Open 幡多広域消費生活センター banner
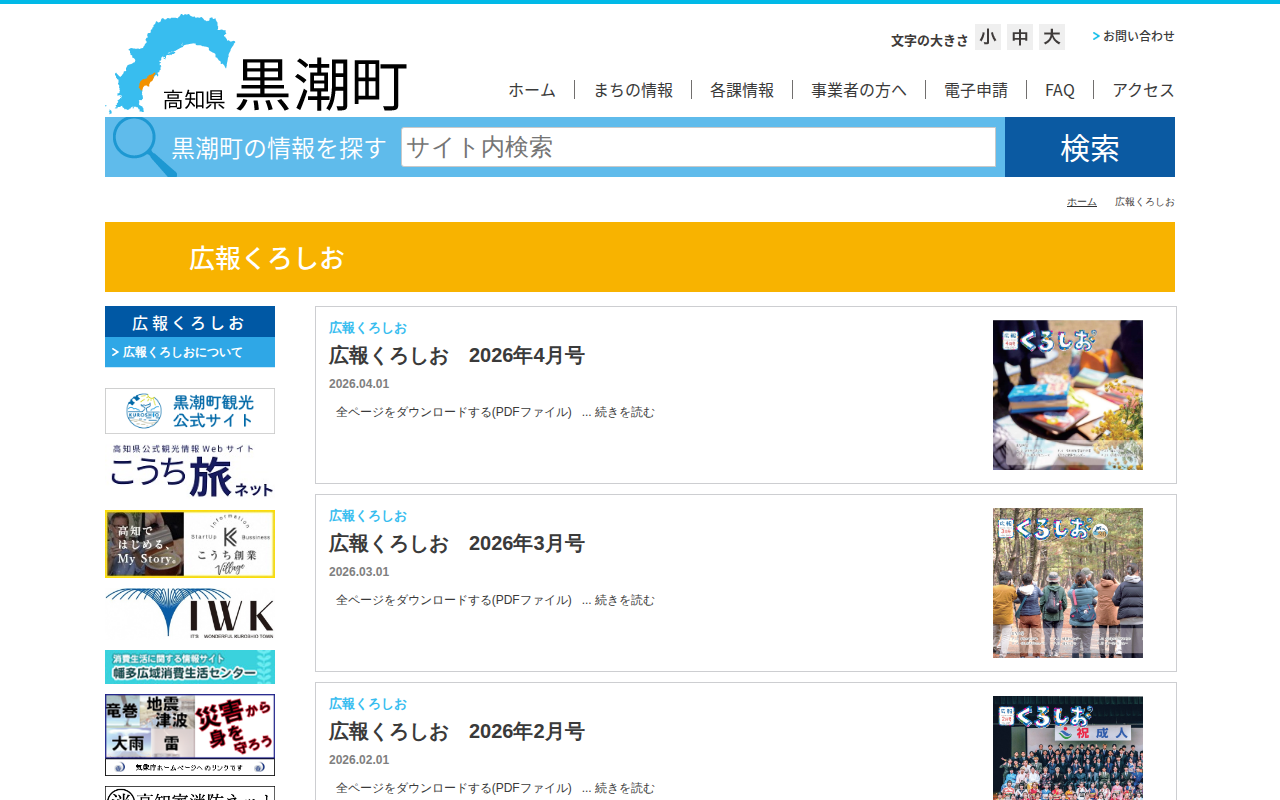The height and width of the screenshot is (800, 1280). coord(190,667)
